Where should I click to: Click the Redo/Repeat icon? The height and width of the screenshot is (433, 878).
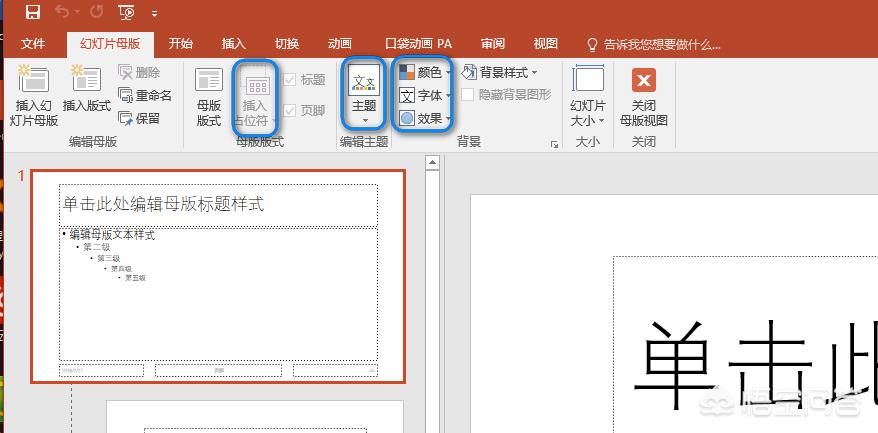coord(96,11)
